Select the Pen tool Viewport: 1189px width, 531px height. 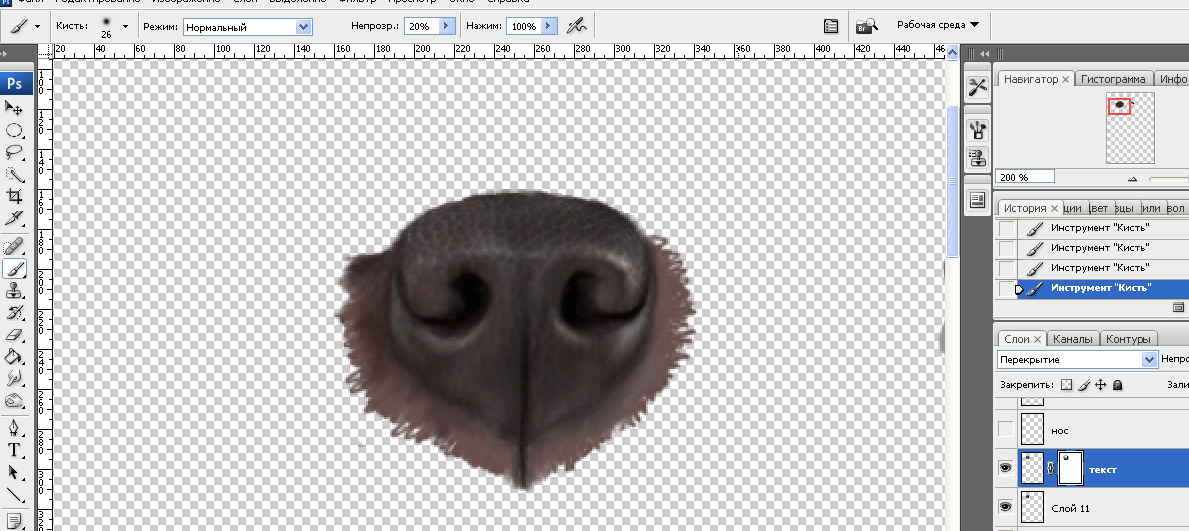click(x=15, y=427)
